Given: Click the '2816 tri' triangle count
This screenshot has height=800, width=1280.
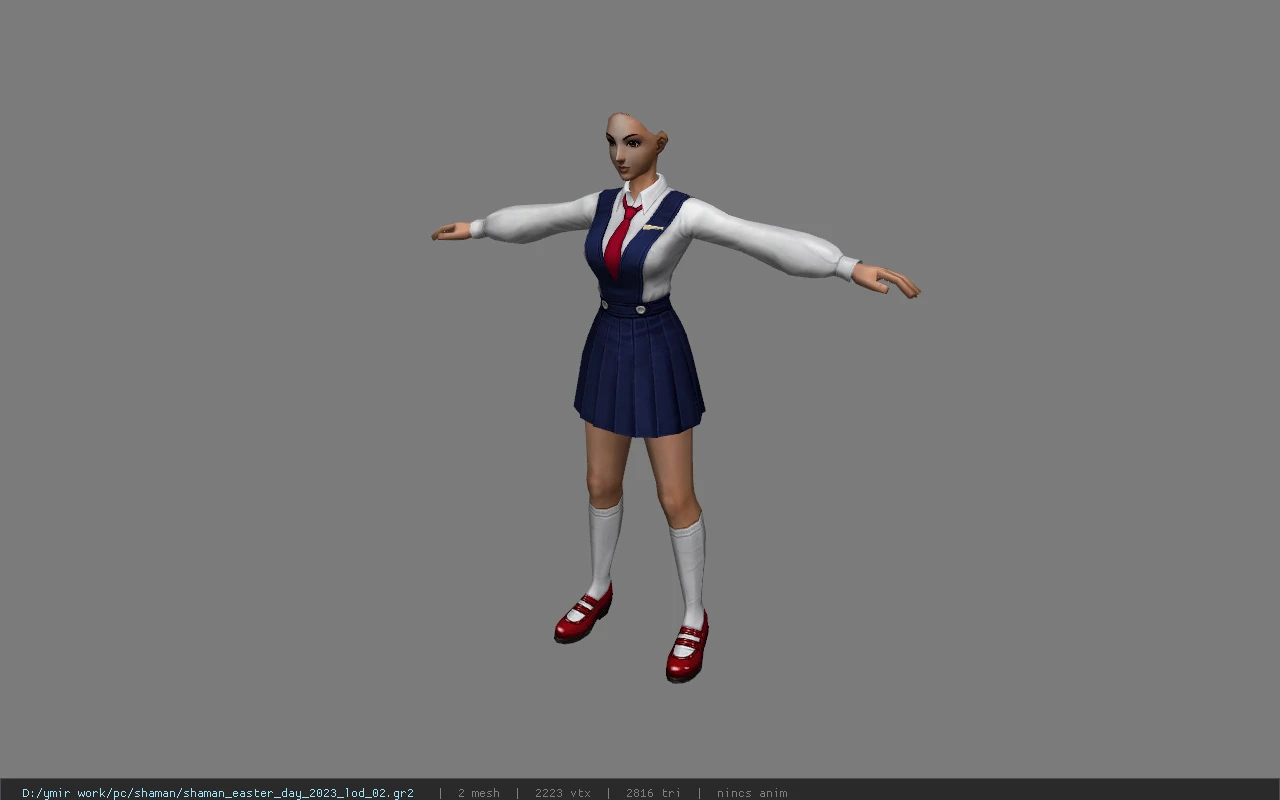Looking at the screenshot, I should tap(653, 793).
